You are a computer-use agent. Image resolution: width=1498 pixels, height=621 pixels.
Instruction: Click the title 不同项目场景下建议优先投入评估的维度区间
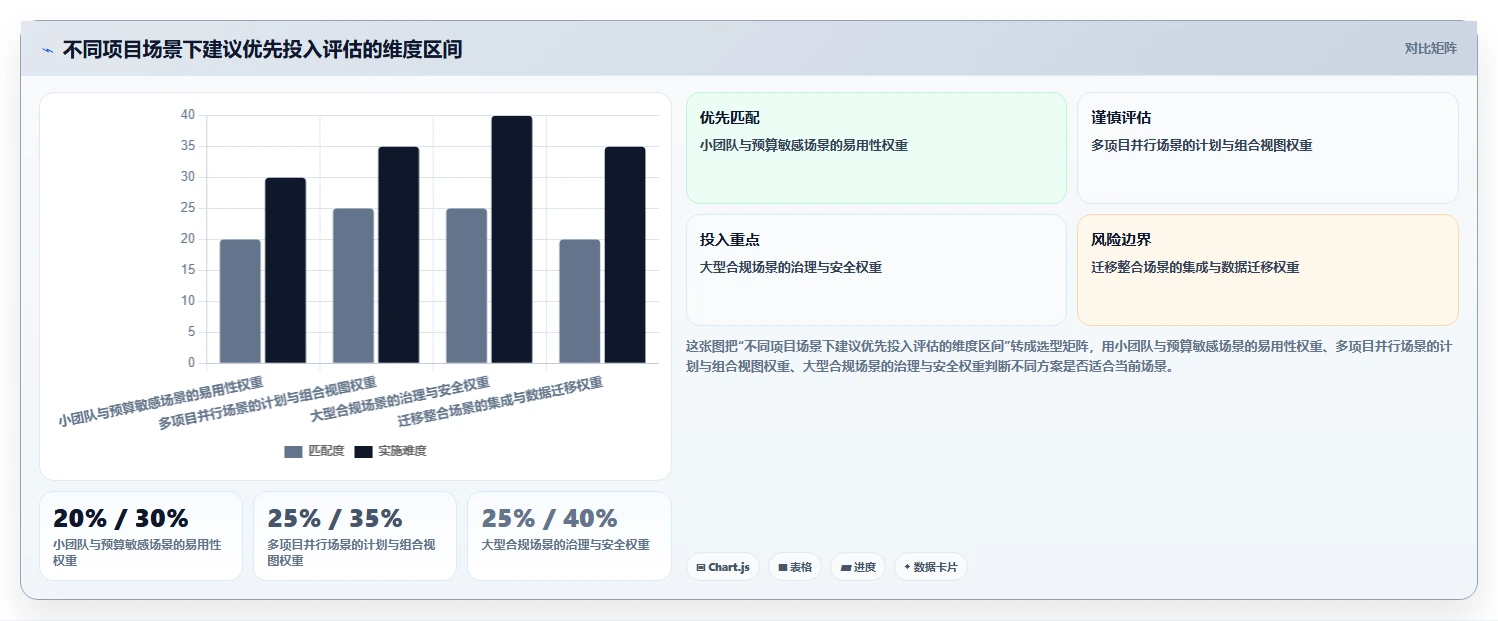pyautogui.click(x=262, y=49)
